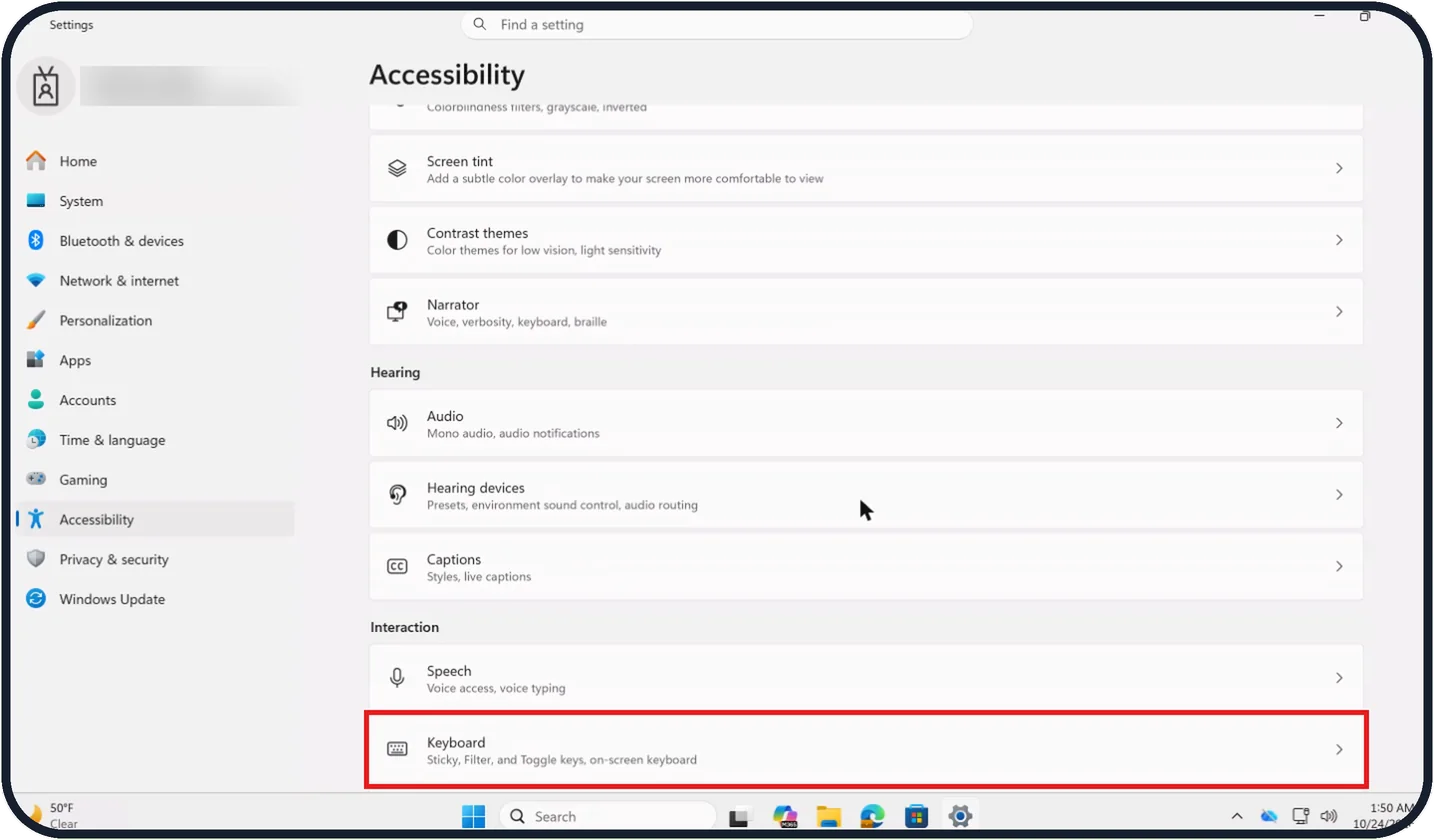Click the Screen tint layers icon
This screenshot has height=840, width=1434.
click(x=397, y=169)
